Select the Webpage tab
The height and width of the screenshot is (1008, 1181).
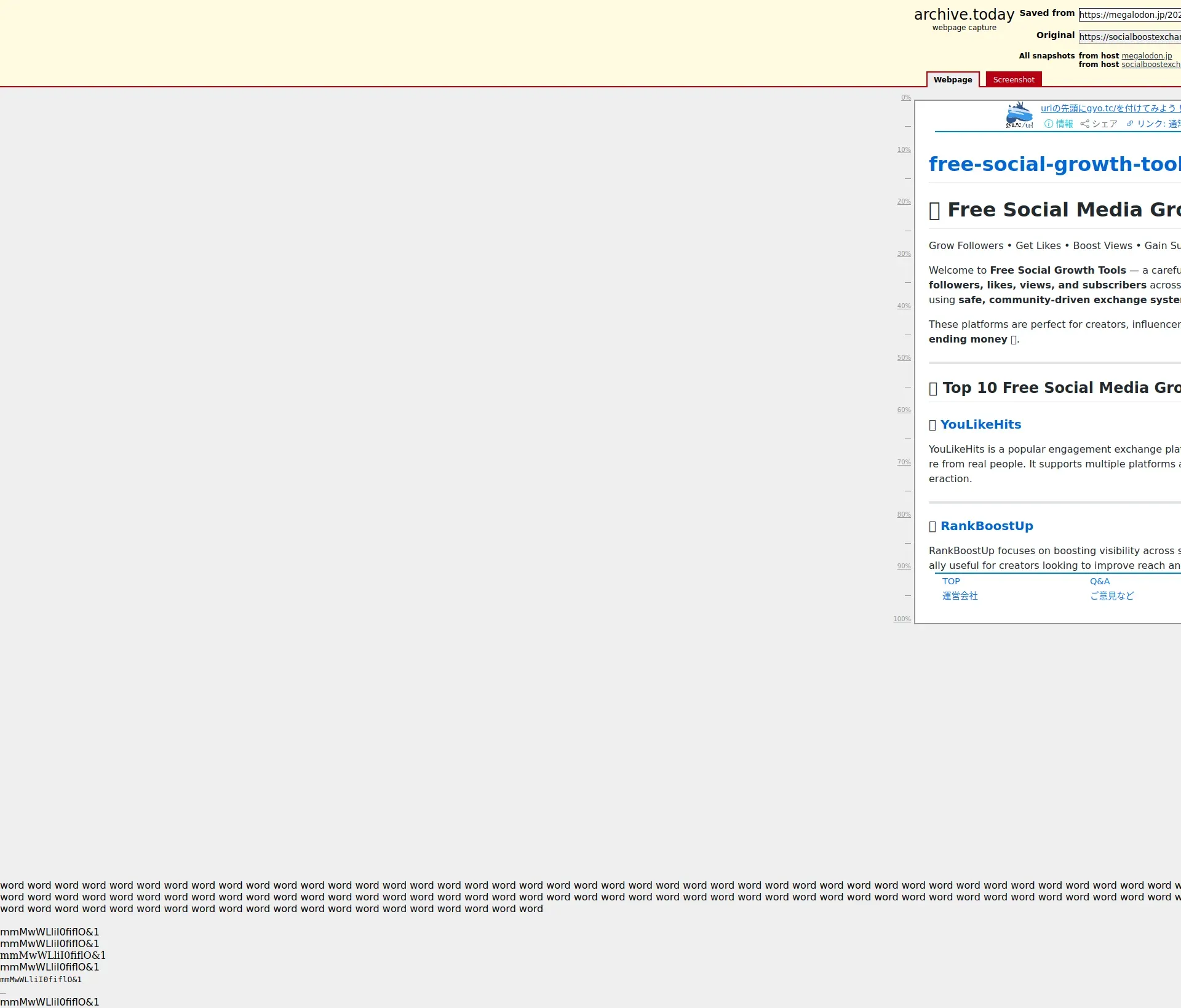952,80
